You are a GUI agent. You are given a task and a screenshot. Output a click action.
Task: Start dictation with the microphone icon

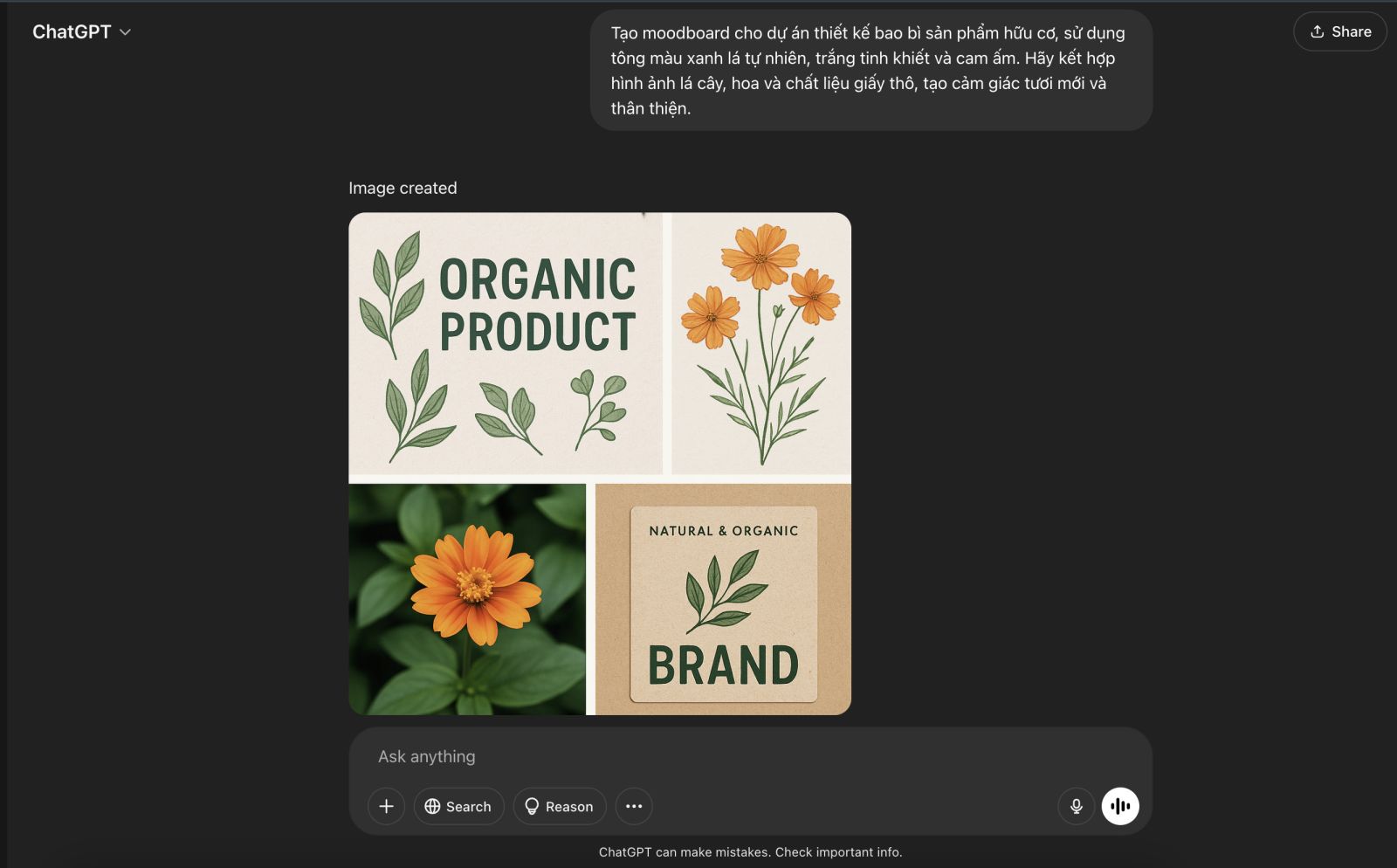[x=1076, y=806]
